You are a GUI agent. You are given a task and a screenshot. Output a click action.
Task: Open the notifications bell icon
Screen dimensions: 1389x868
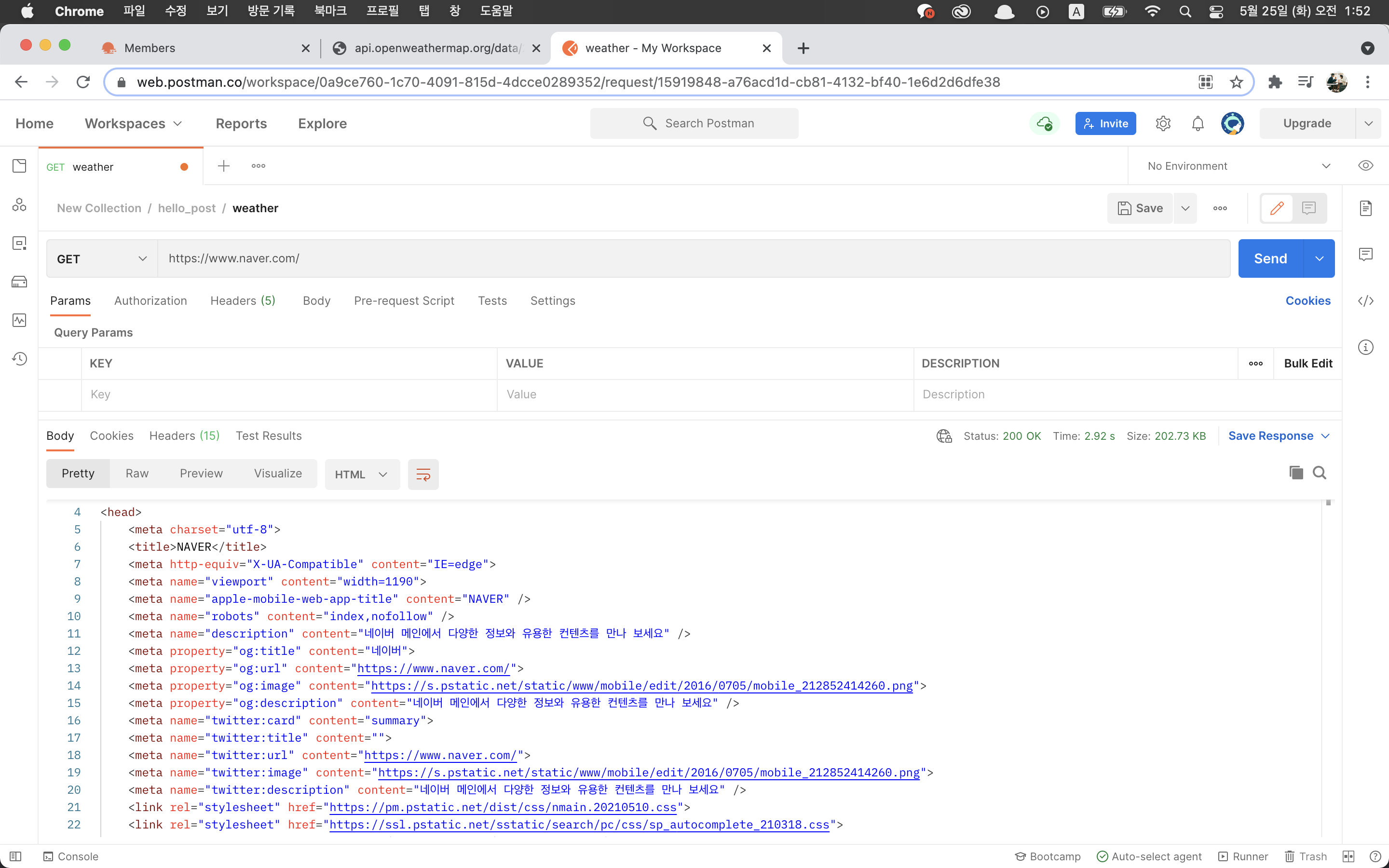[1198, 123]
